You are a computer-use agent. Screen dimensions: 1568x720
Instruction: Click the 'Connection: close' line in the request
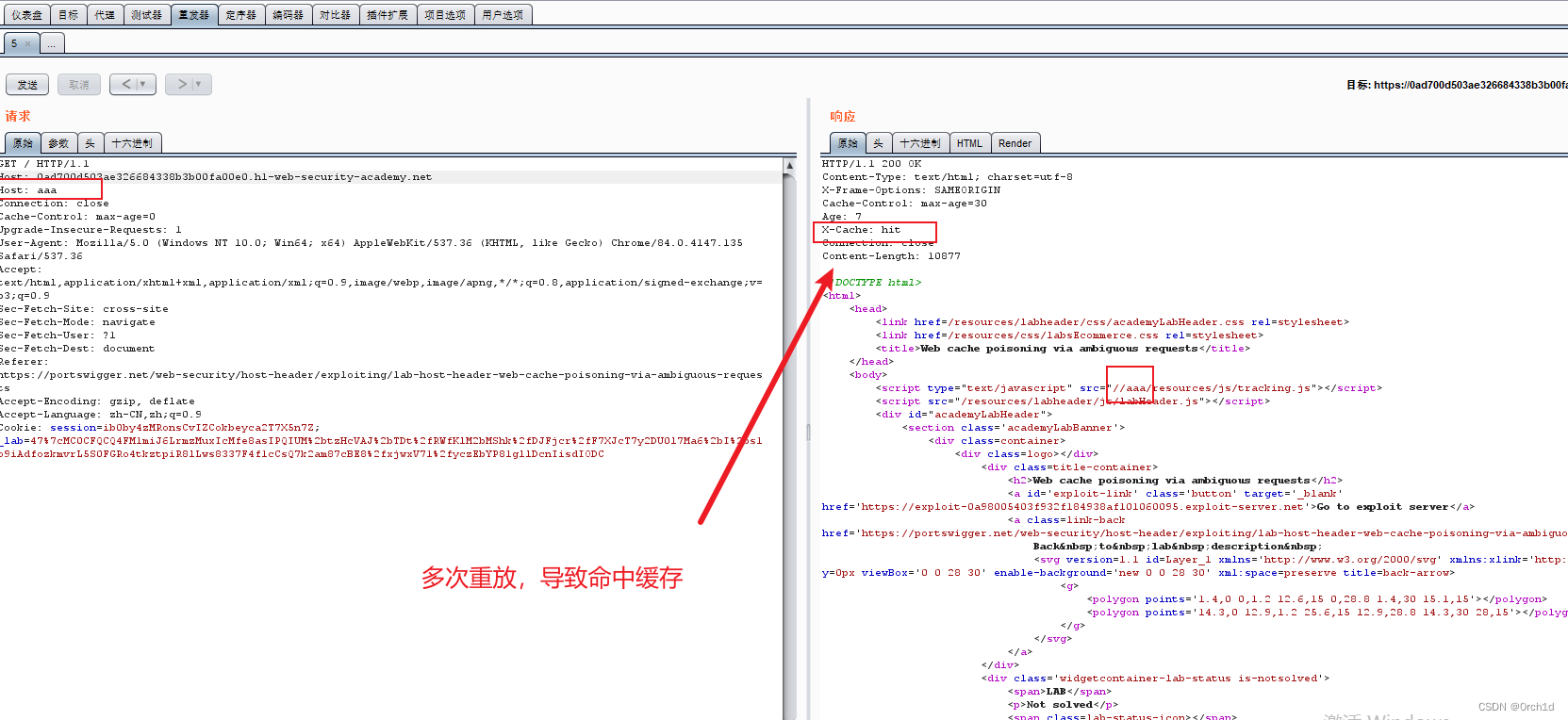click(54, 204)
